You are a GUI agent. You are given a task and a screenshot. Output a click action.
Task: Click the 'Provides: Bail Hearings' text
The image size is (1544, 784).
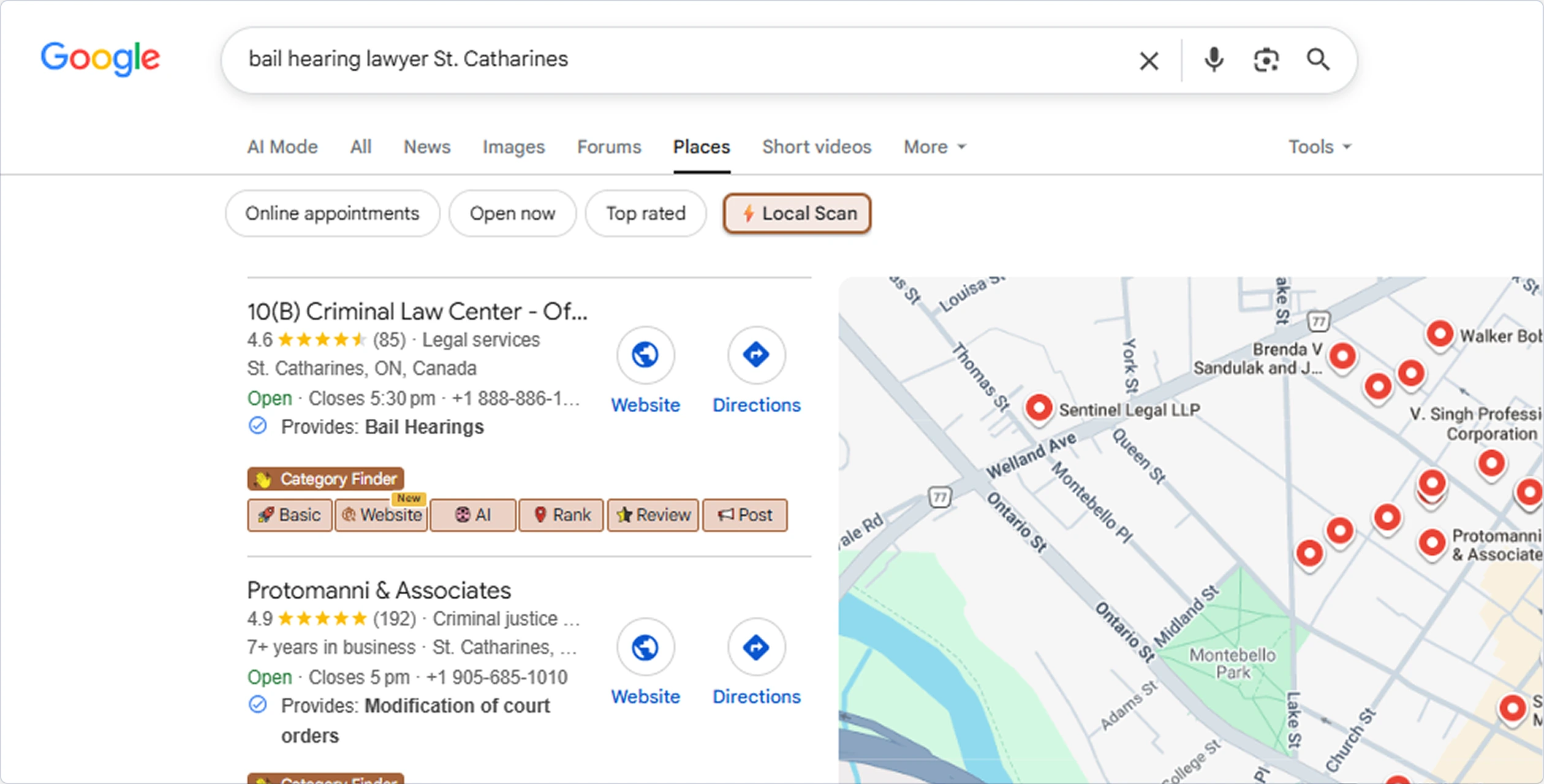point(382,427)
